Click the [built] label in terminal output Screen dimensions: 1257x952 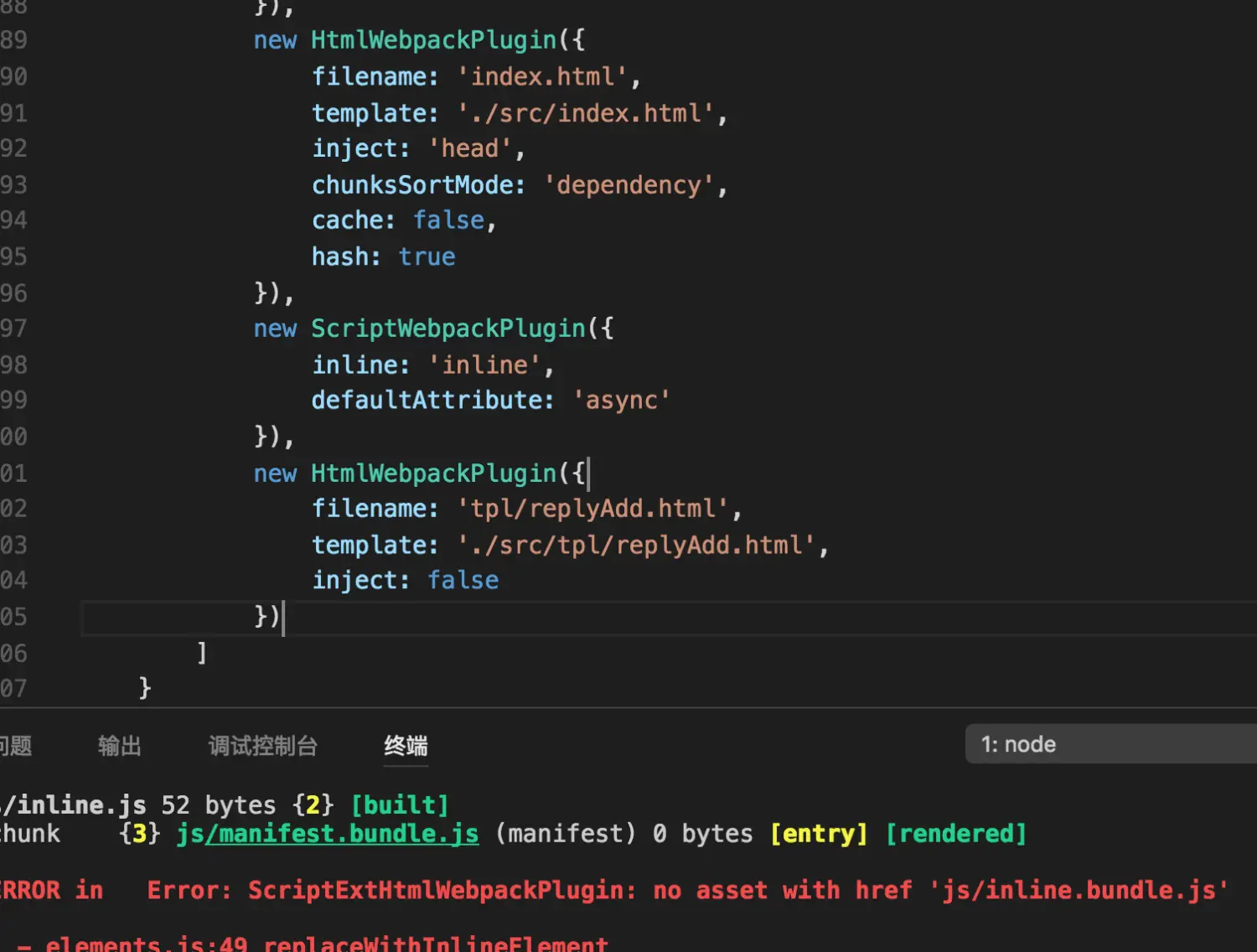click(400, 805)
